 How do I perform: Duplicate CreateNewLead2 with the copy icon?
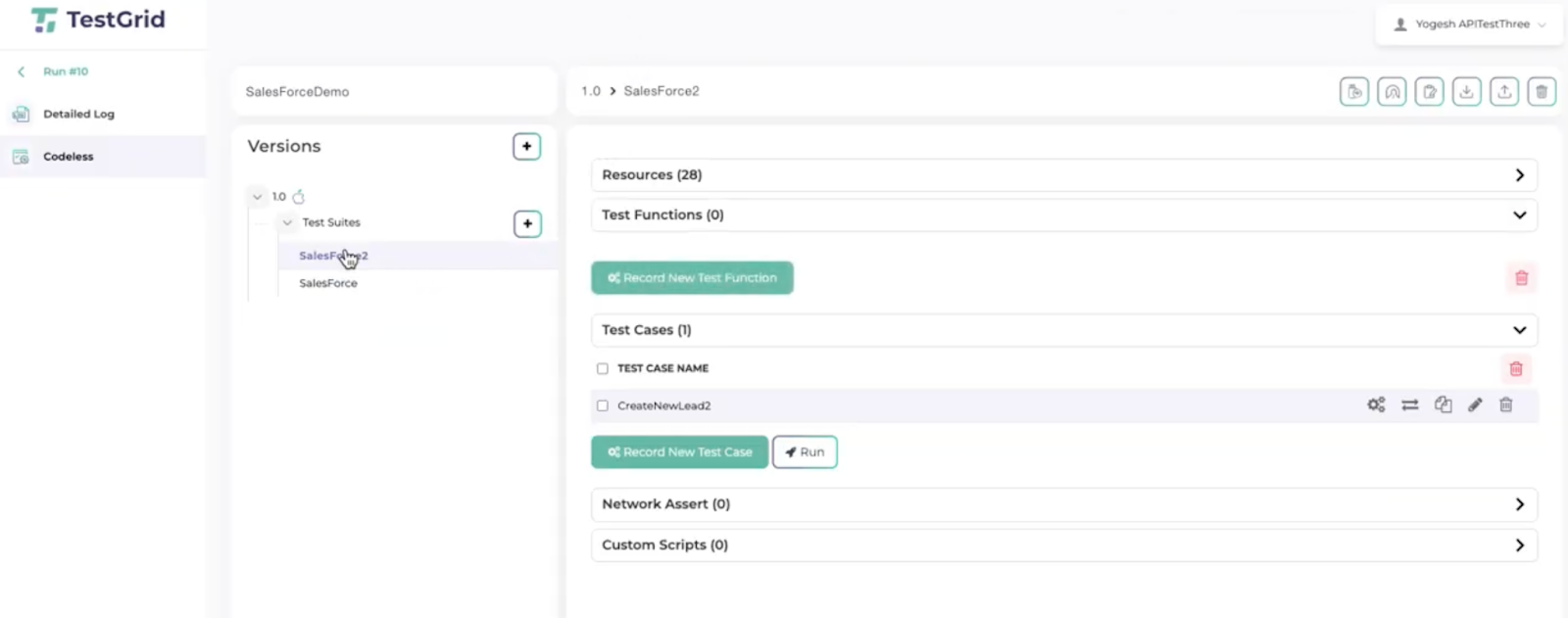[1444, 404]
